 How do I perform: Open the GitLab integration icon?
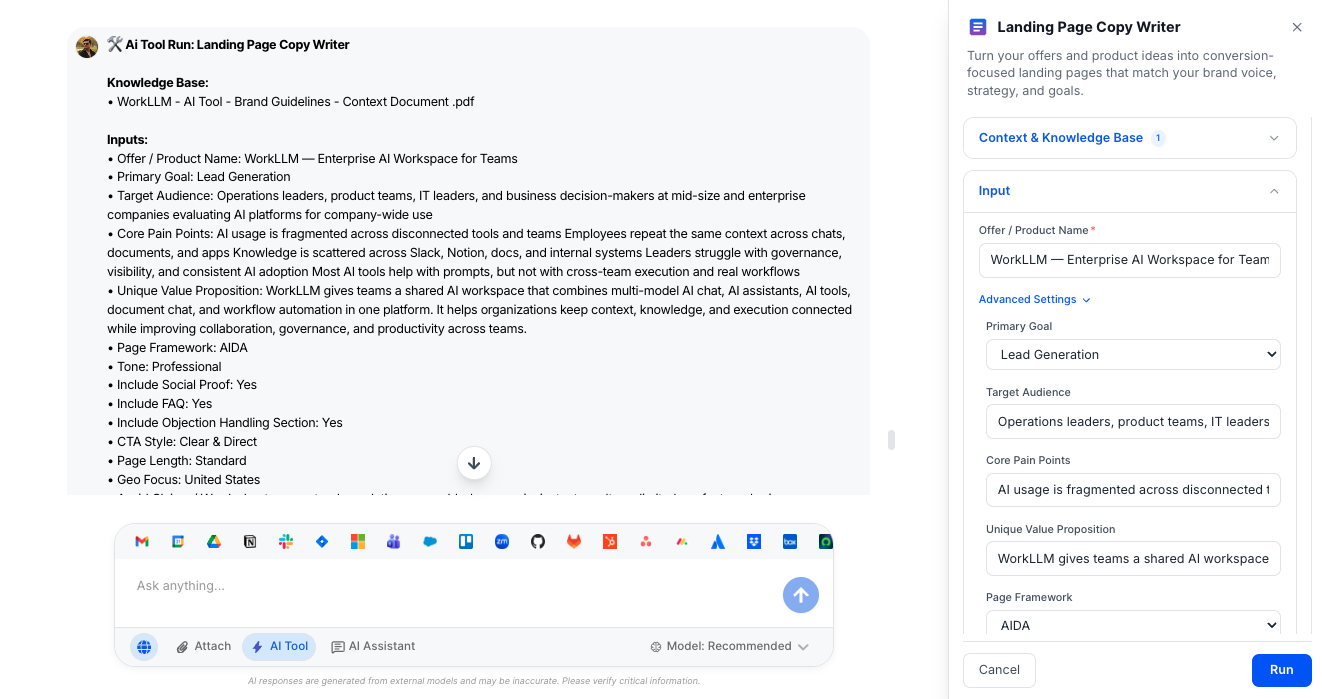coord(574,541)
